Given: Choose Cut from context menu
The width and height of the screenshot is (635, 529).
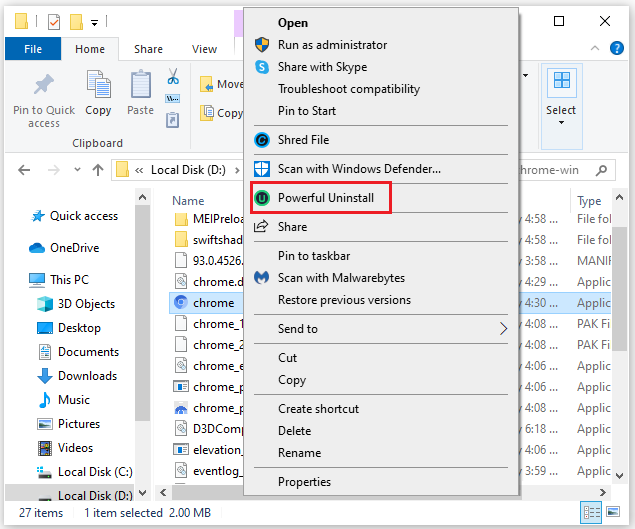Looking at the screenshot, I should pyautogui.click(x=288, y=358).
